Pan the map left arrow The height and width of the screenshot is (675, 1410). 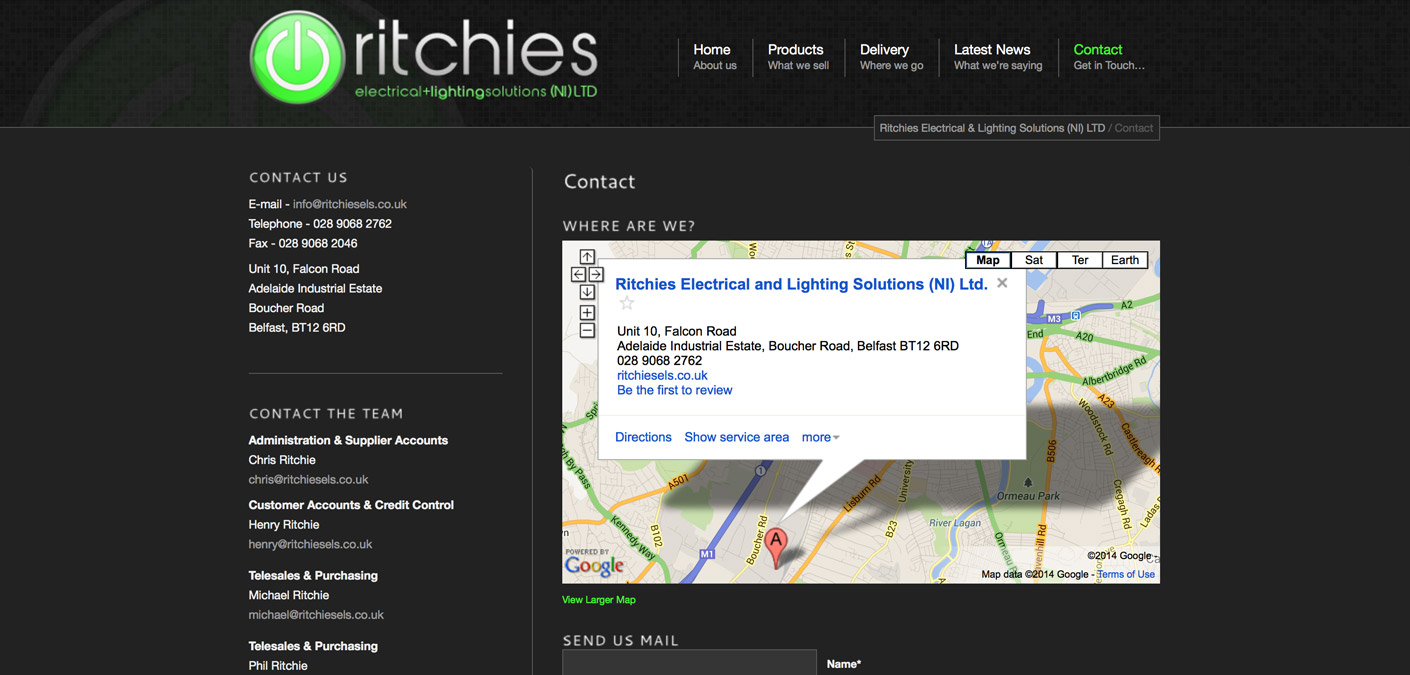pos(578,274)
